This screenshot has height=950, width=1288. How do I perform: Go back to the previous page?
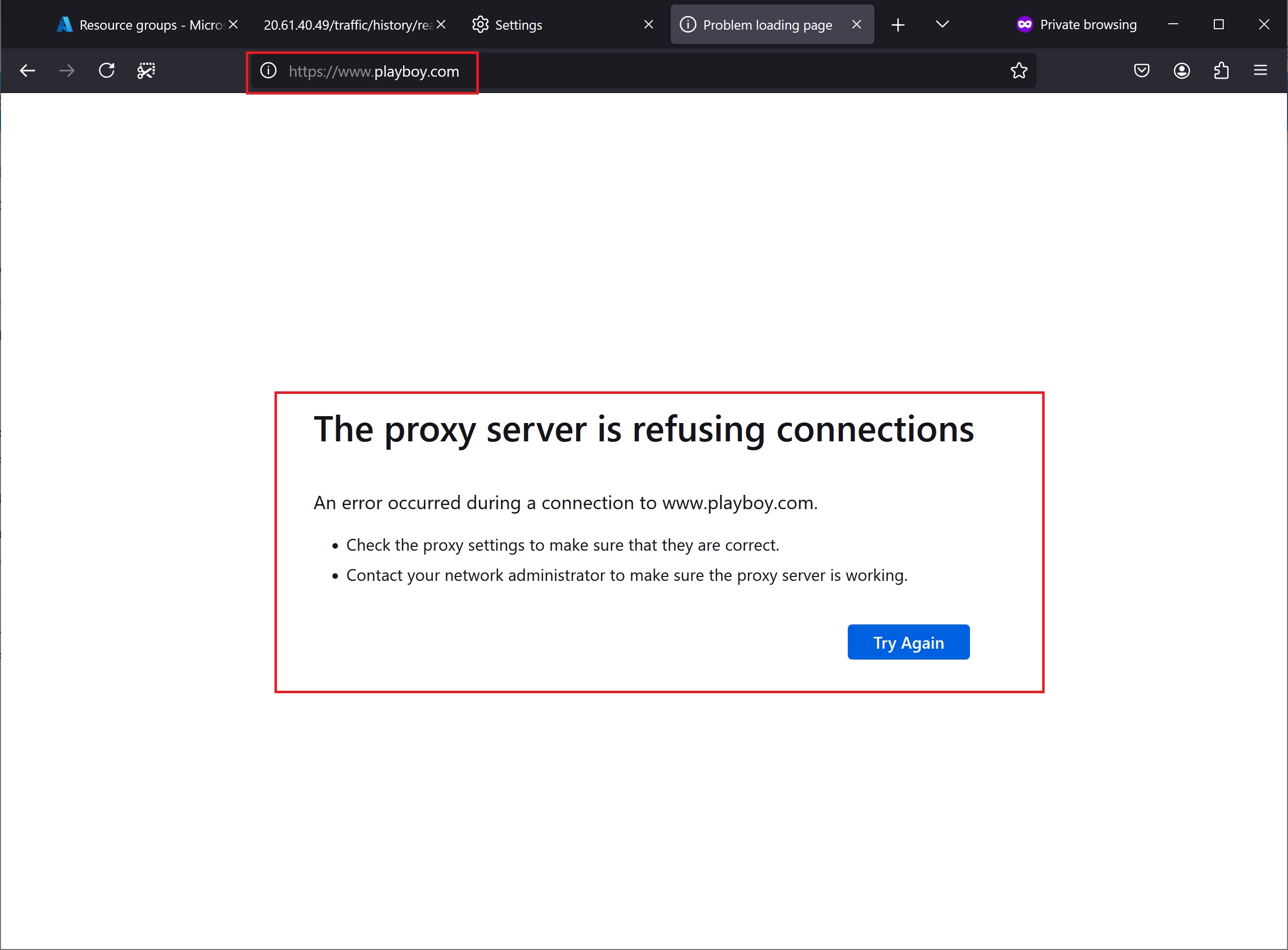[27, 71]
